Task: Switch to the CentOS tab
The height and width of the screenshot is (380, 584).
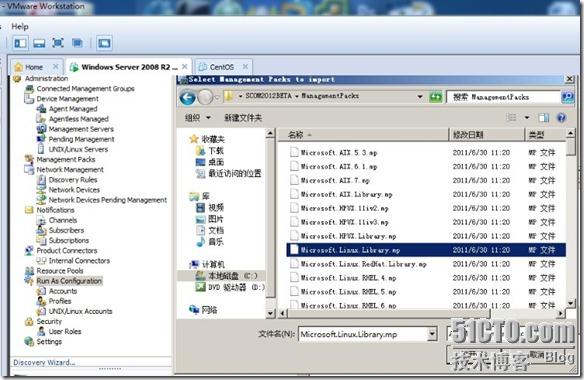Action: point(222,67)
